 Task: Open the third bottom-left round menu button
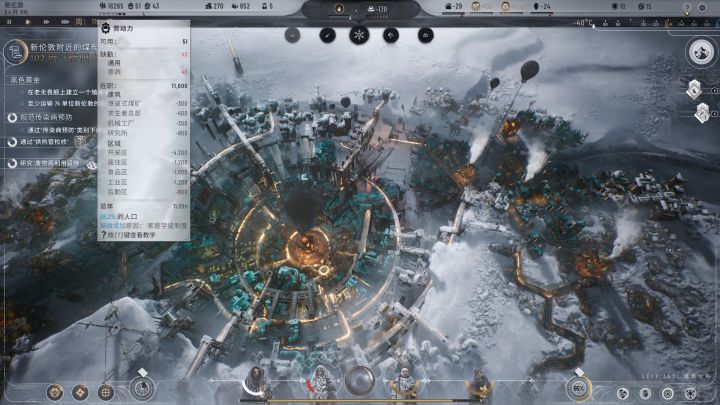tap(106, 392)
